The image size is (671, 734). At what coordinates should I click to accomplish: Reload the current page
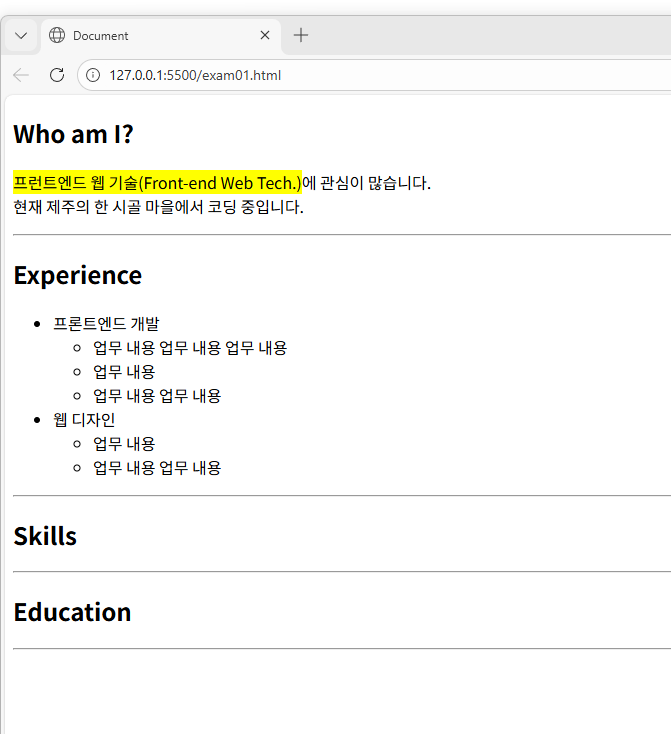point(57,75)
